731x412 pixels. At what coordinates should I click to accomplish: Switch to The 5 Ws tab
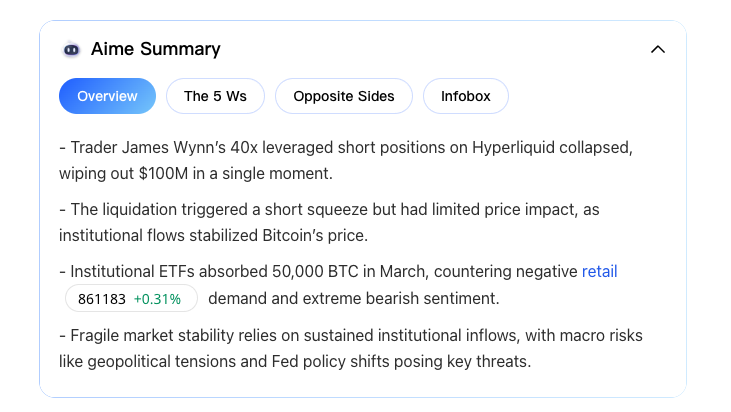[215, 96]
